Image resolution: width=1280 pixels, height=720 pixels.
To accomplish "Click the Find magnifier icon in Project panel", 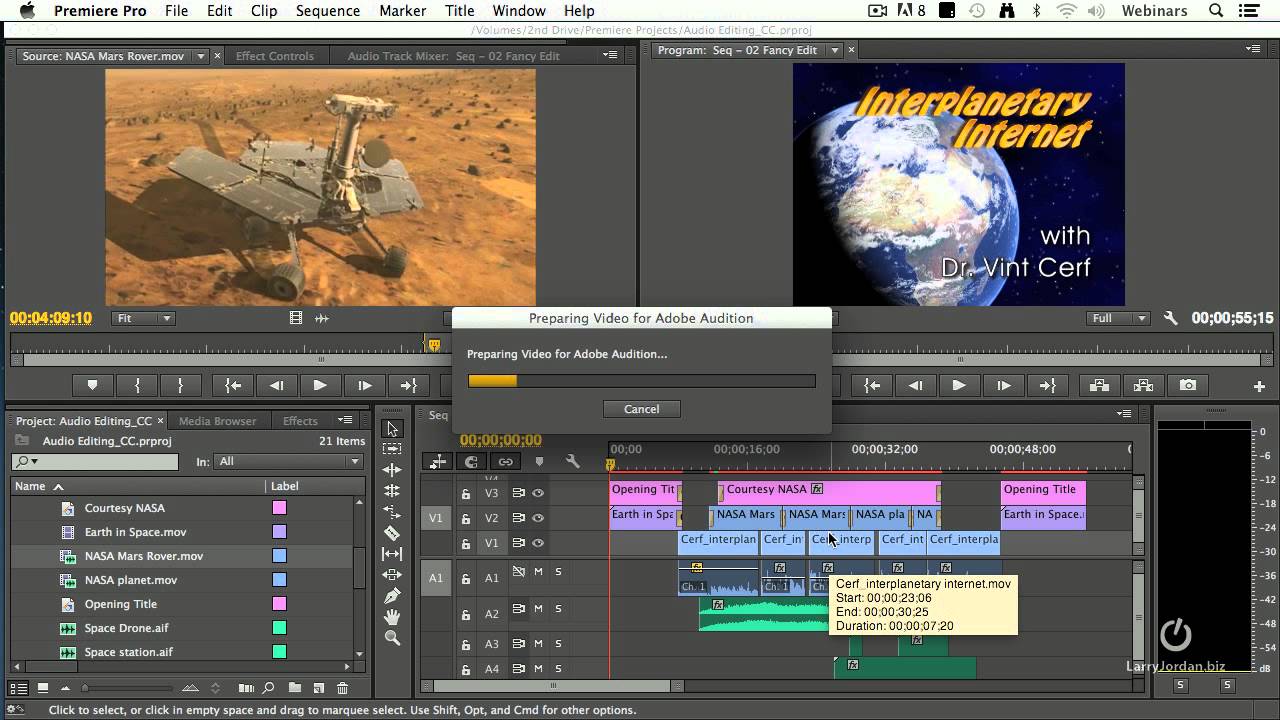I will coord(268,688).
